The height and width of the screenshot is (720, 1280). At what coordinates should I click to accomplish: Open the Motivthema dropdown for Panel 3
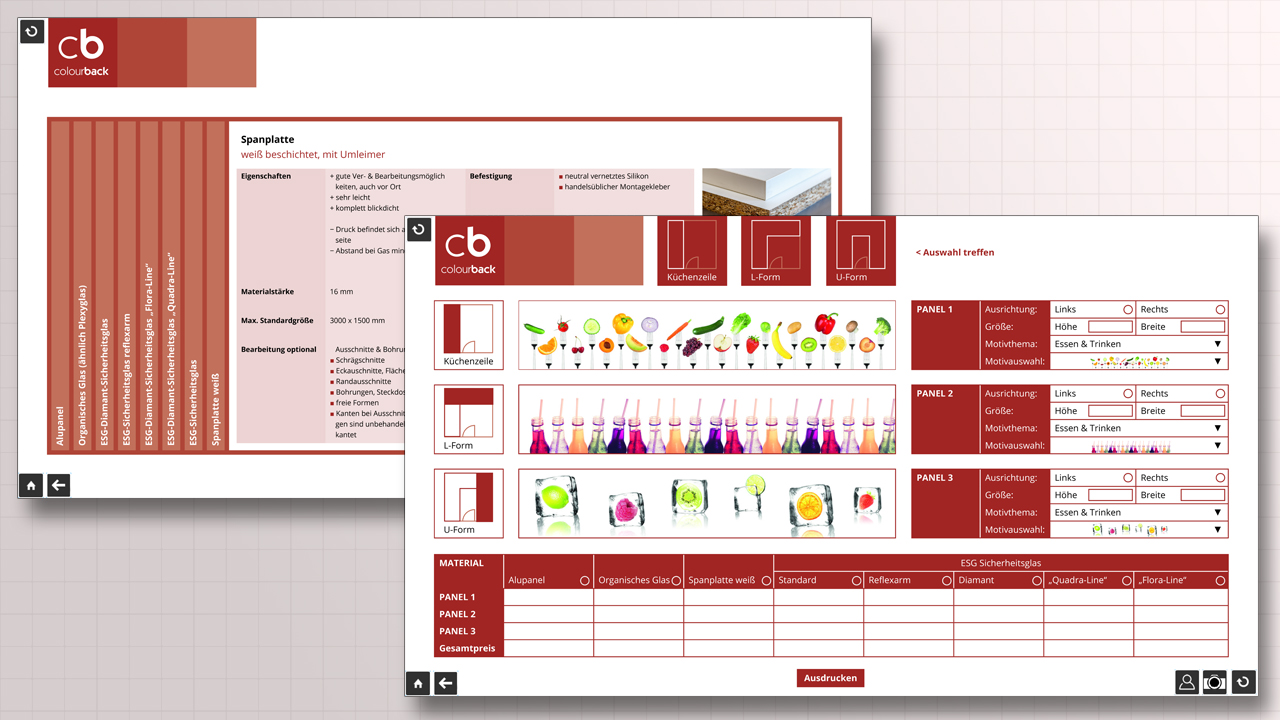coord(1217,512)
